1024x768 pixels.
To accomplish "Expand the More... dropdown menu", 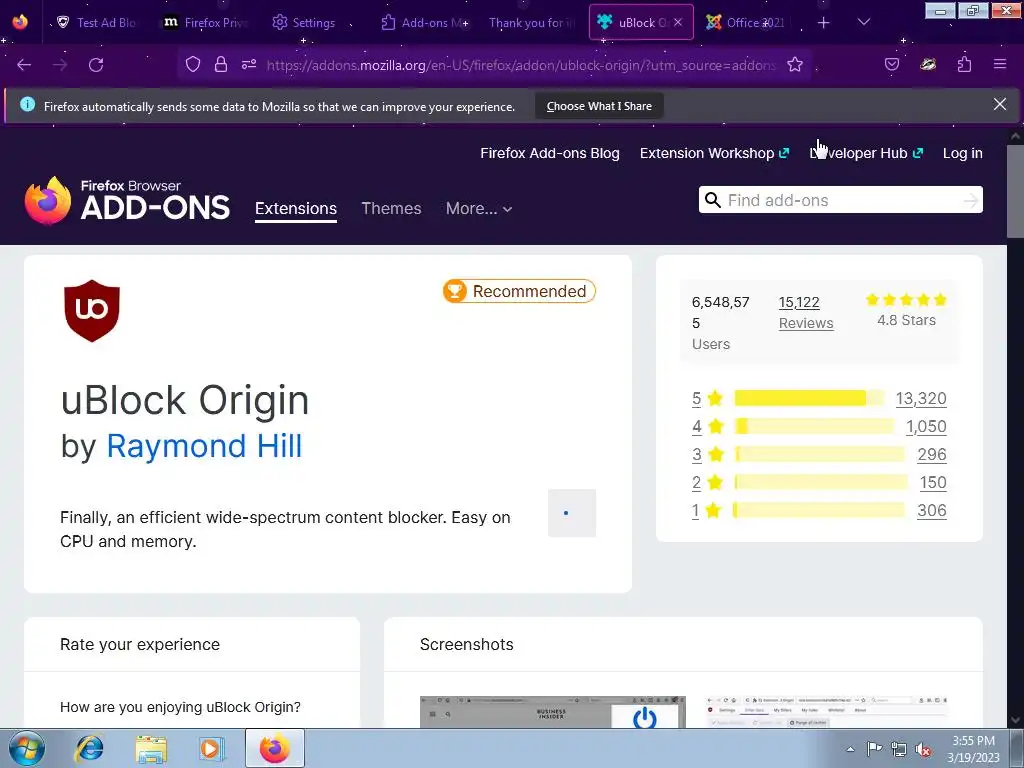I will pyautogui.click(x=479, y=208).
